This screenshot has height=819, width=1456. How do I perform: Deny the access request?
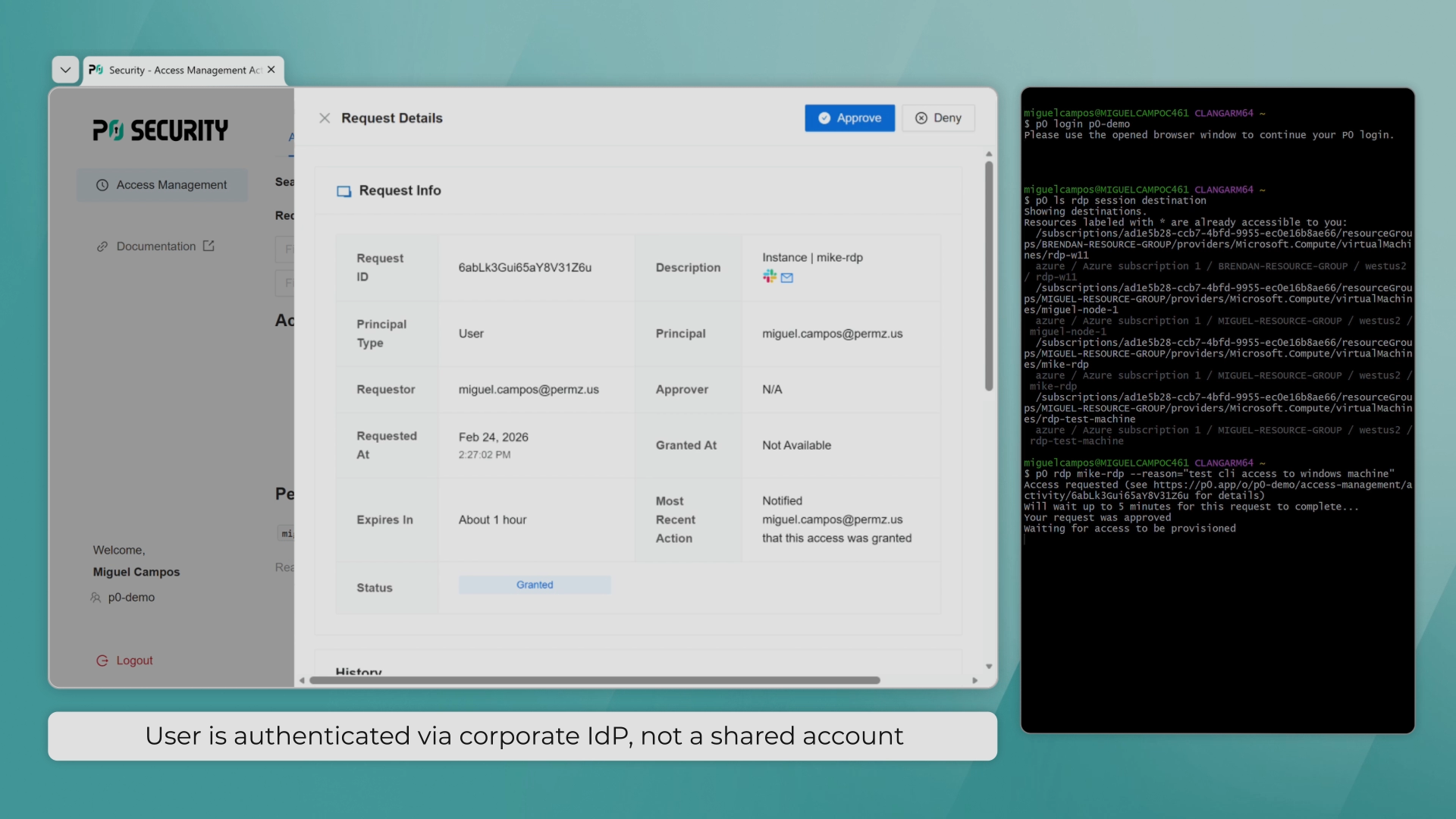938,118
